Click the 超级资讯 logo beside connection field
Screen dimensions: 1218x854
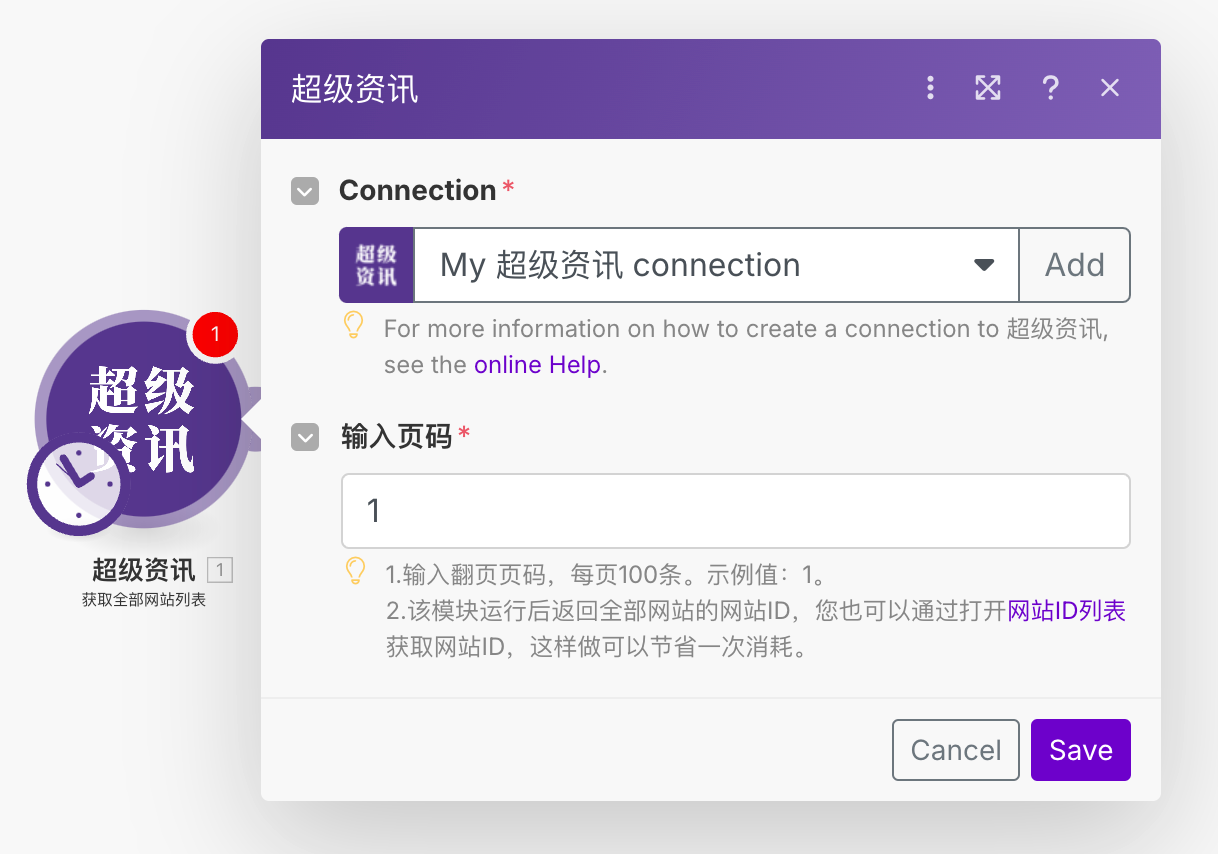point(376,265)
